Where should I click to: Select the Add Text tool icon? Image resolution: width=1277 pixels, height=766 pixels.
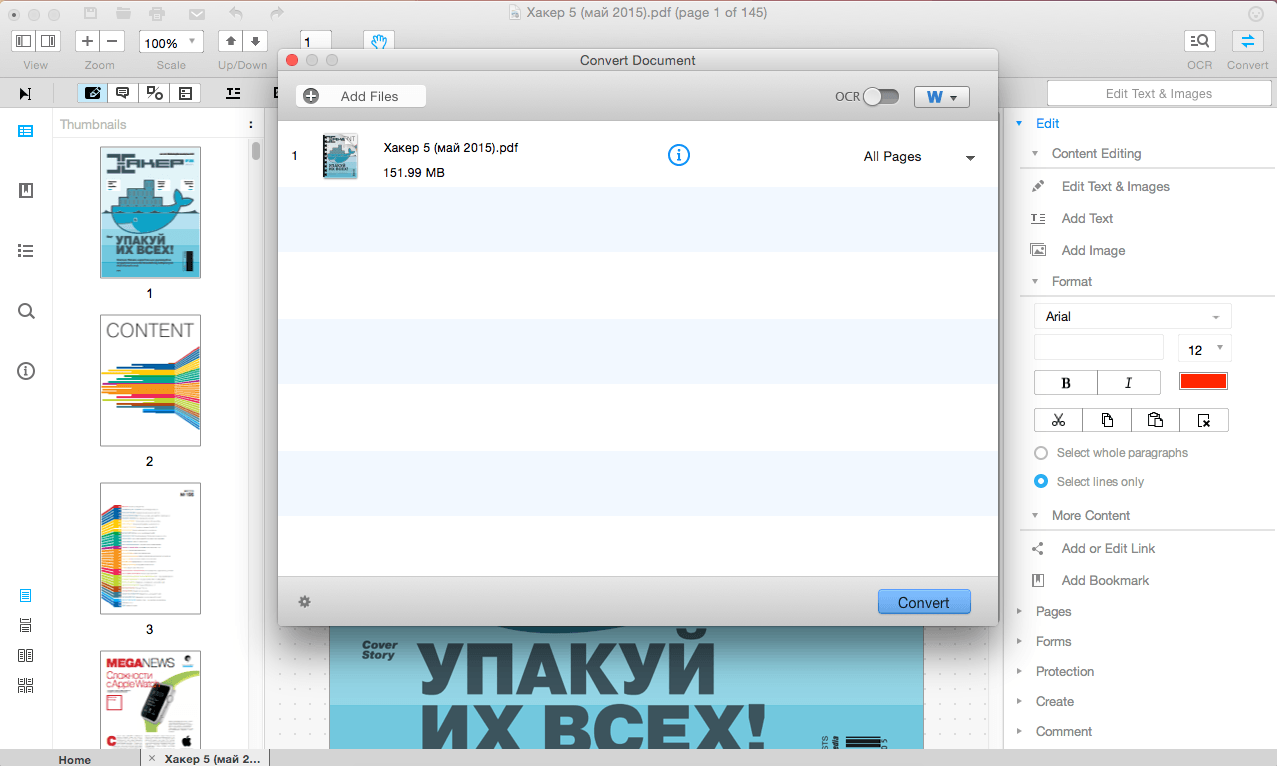click(x=233, y=93)
